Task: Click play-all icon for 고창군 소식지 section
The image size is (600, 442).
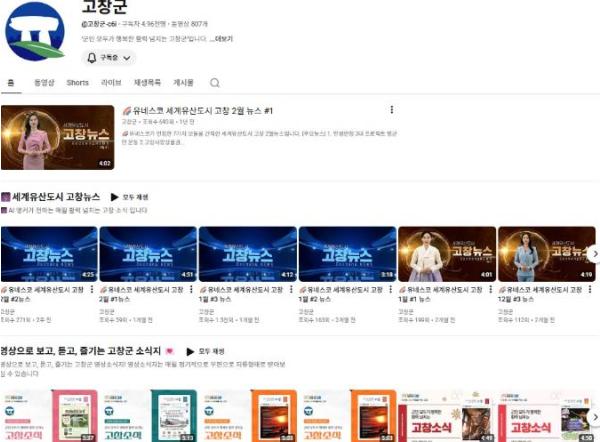Action: point(190,352)
